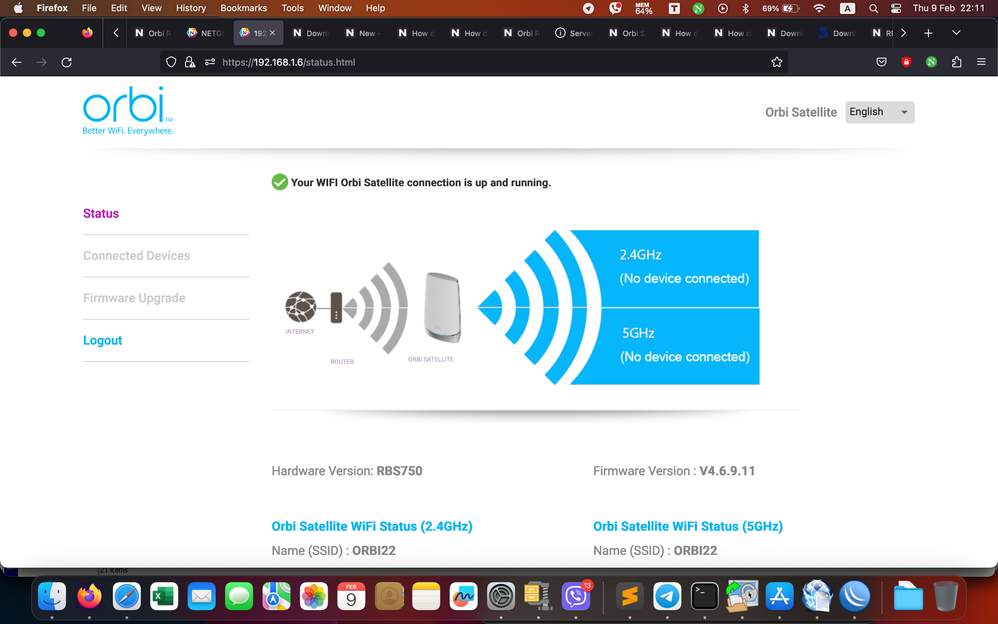List all tabs with dropdown arrow

956,32
